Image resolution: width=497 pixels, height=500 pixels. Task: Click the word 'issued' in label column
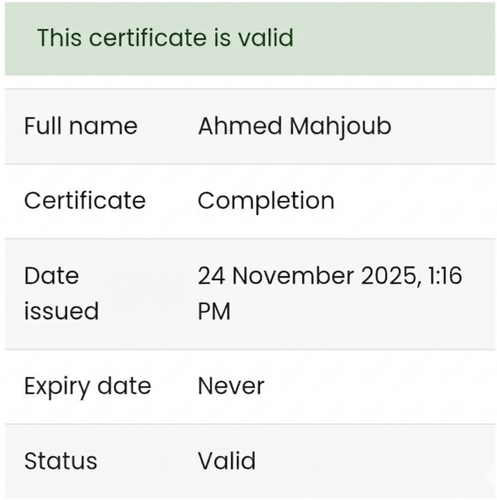61,311
